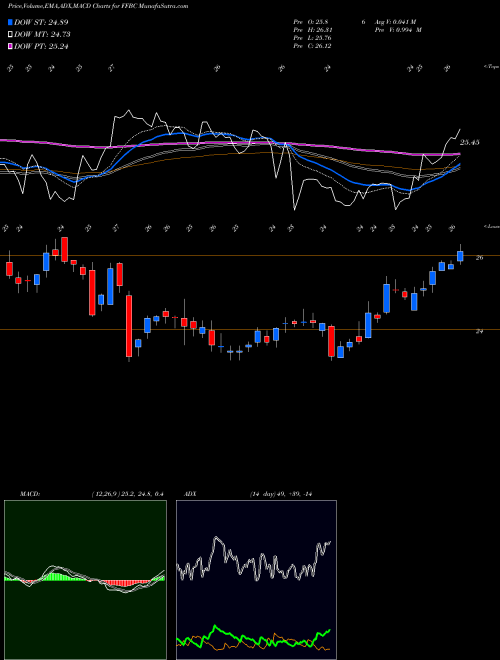
Task: Click the ADX panel heading
Action: (x=190, y=494)
